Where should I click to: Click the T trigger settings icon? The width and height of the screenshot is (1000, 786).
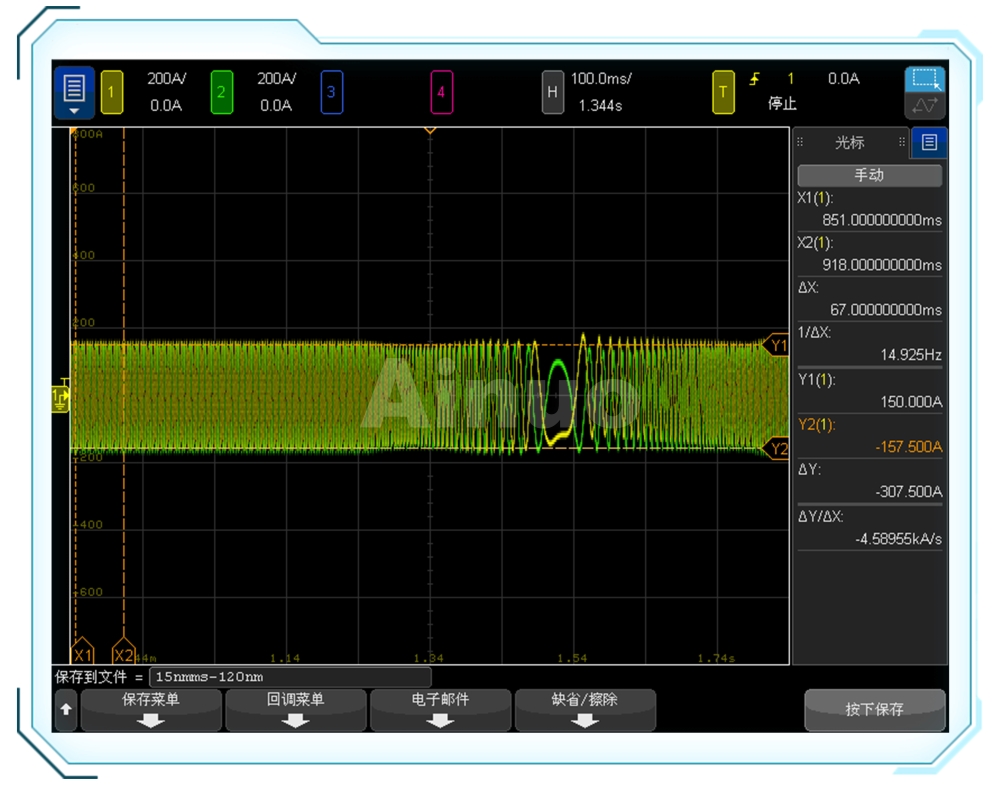(x=723, y=92)
